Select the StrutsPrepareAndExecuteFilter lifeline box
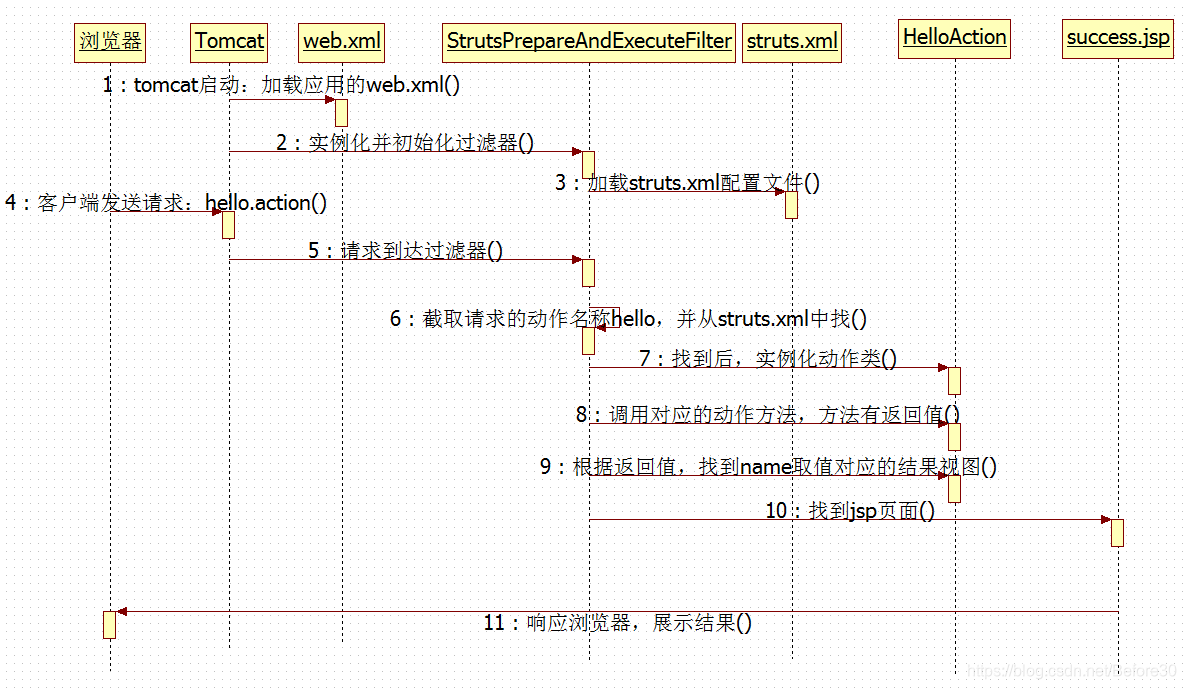This screenshot has width=1186, height=689. 589,42
